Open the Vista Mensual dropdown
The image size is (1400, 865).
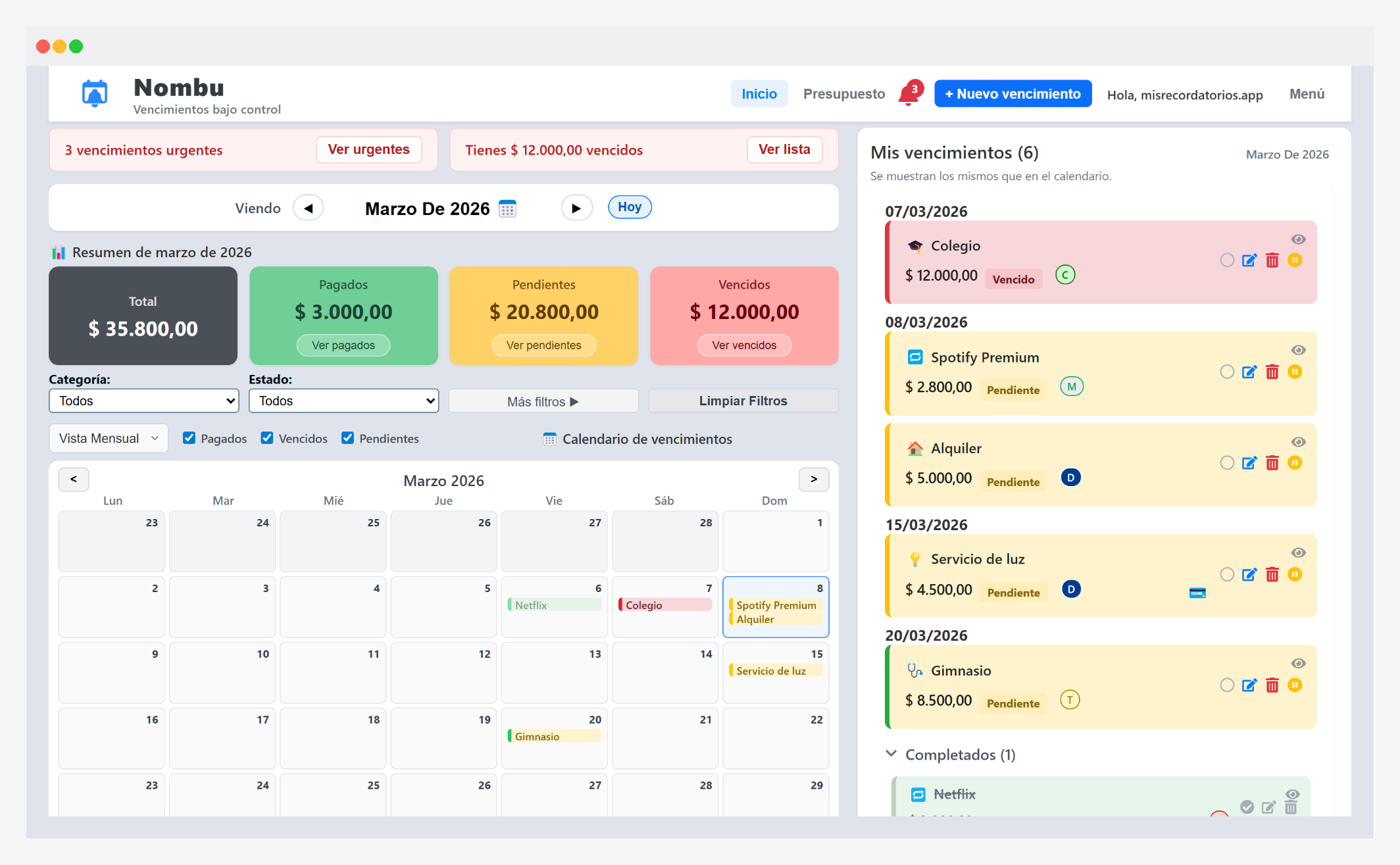[109, 438]
